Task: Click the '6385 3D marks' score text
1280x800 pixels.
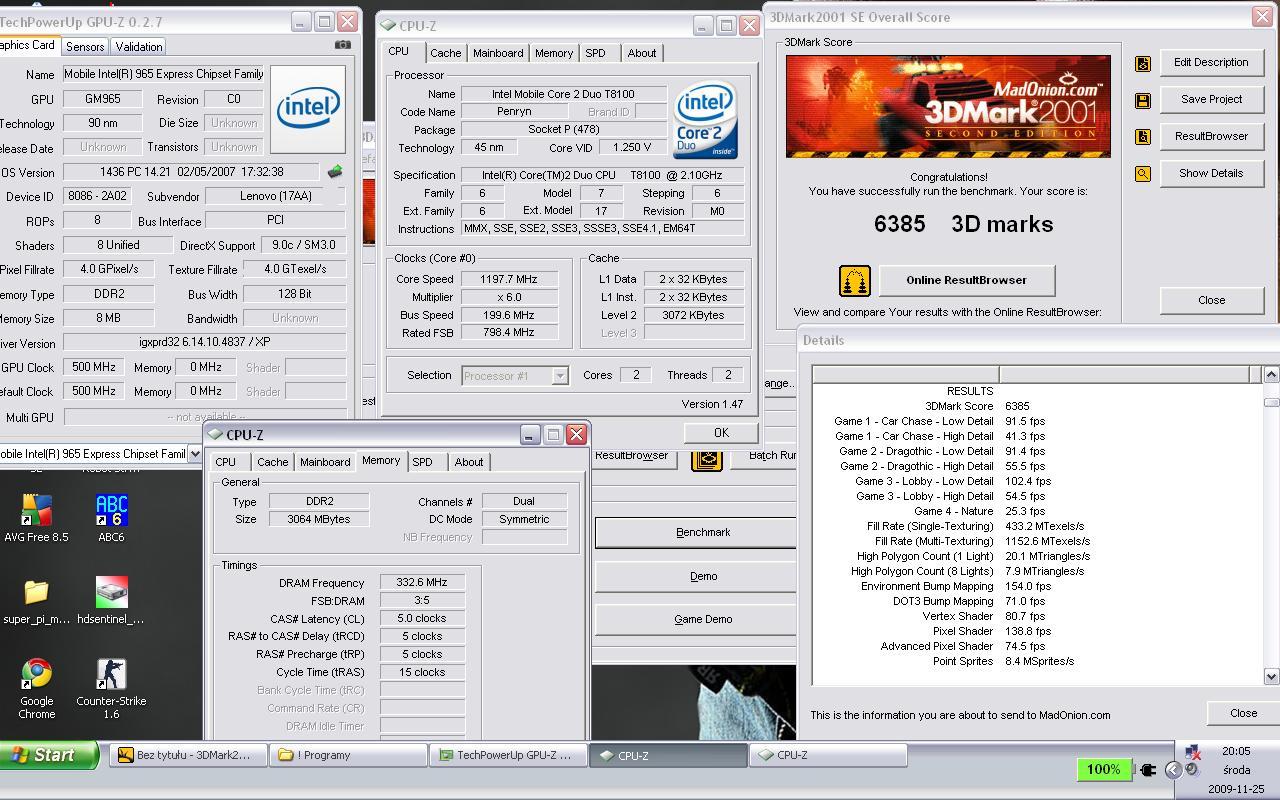Action: click(963, 224)
